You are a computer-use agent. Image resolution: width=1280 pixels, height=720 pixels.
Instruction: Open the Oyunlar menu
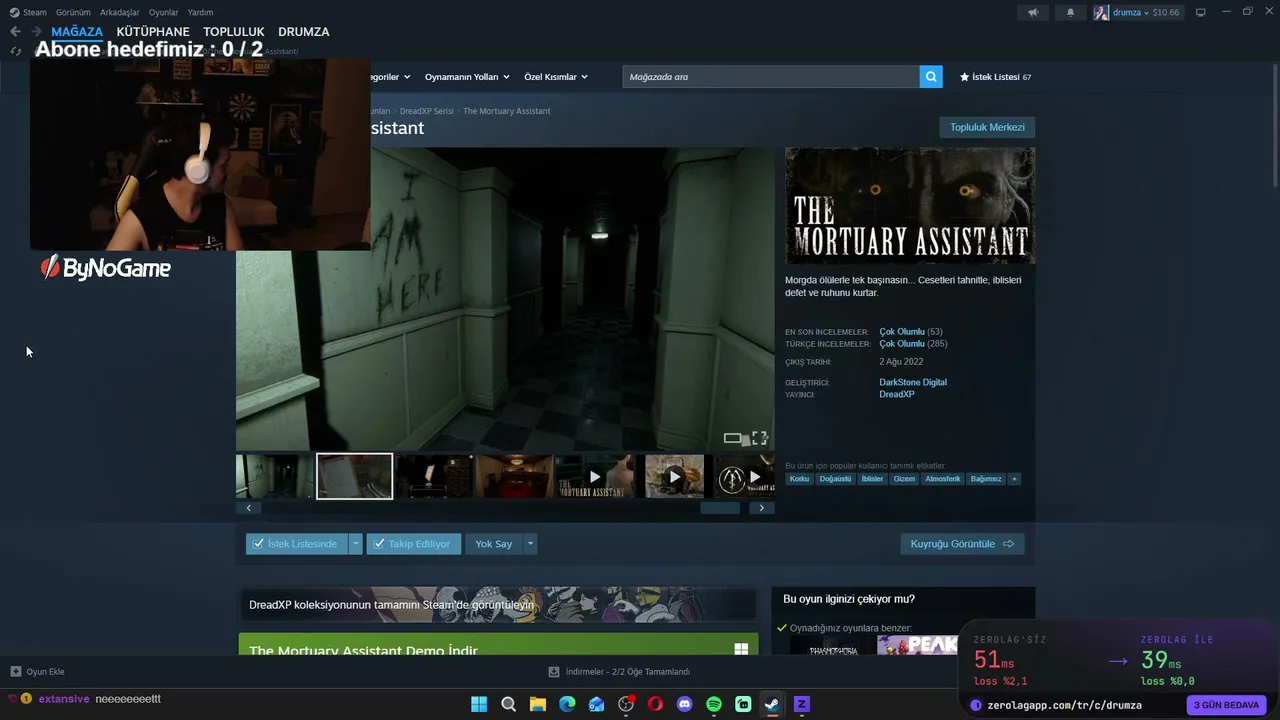(x=164, y=13)
